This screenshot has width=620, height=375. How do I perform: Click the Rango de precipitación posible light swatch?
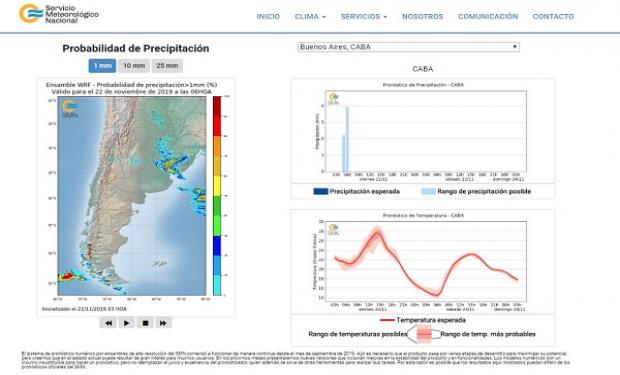coord(428,191)
